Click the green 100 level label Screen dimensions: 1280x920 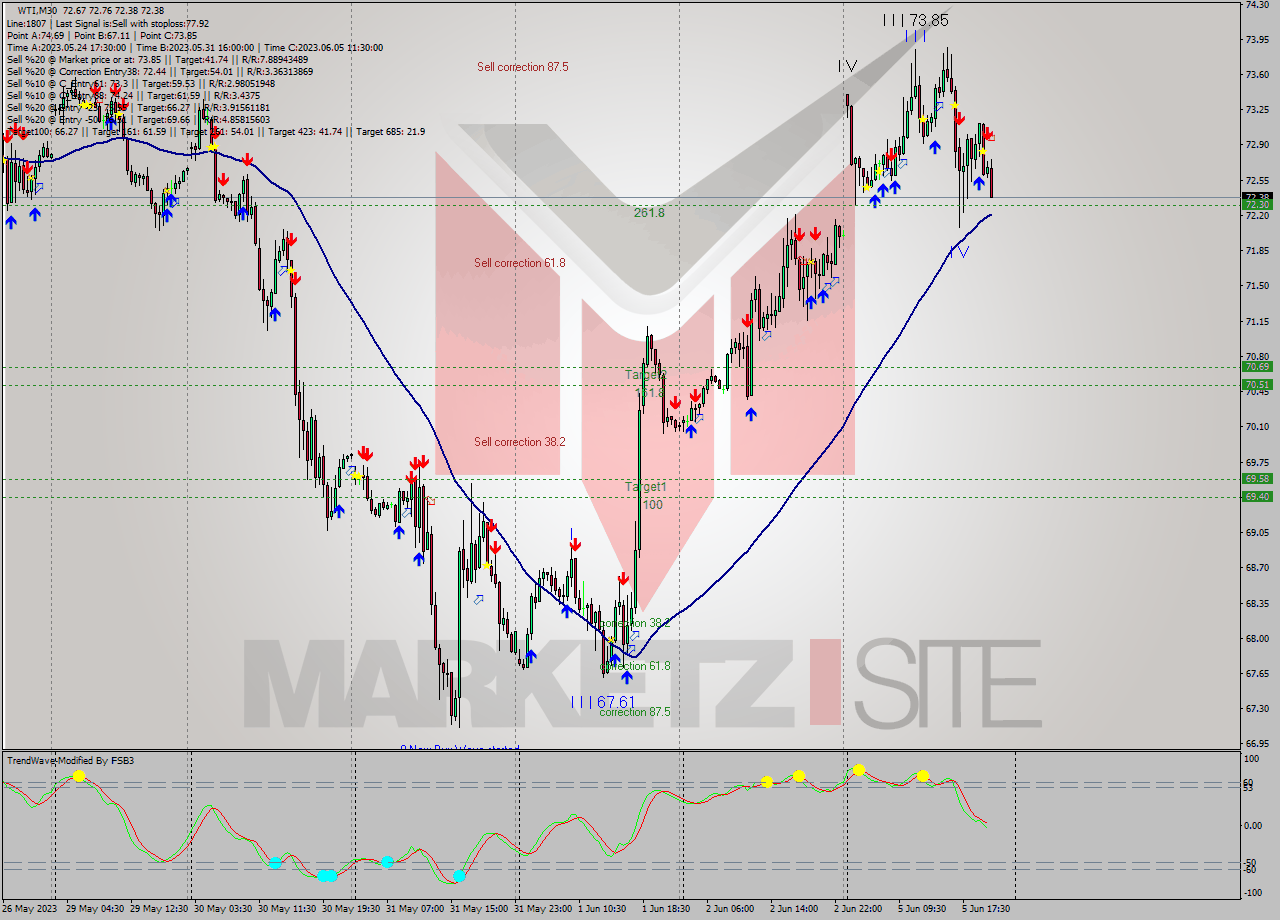652,505
